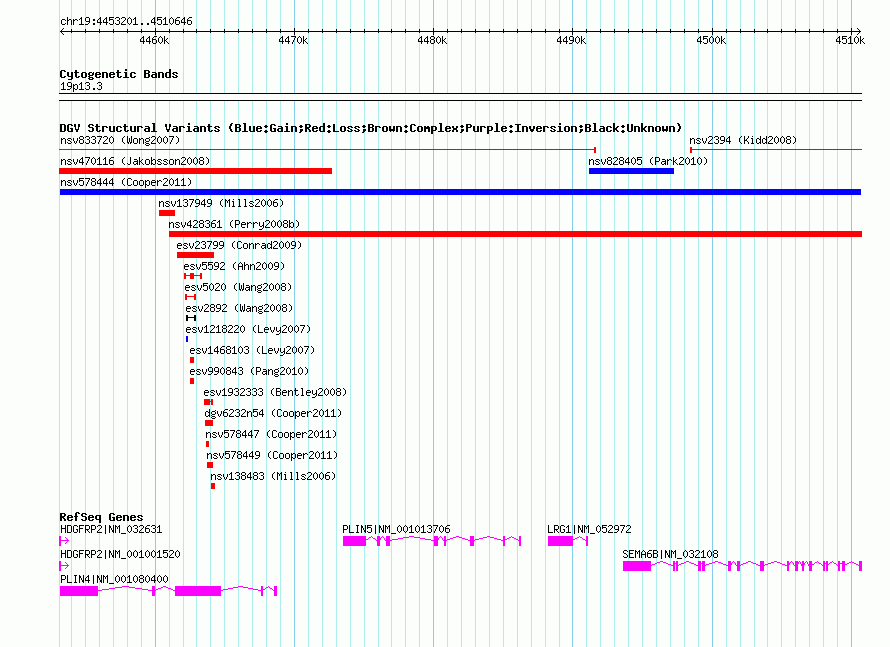Click the Cytogenetic Bands track title
The height and width of the screenshot is (647, 890).
point(119,74)
